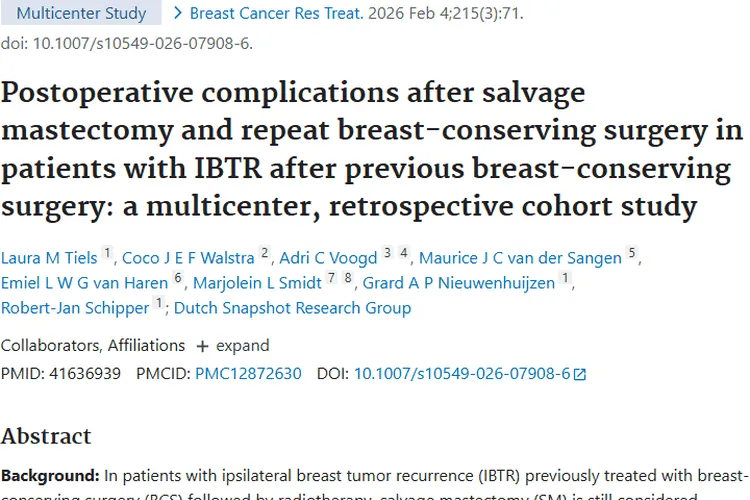Open the external DOI link icon
The height and width of the screenshot is (500, 750).
[x=580, y=374]
